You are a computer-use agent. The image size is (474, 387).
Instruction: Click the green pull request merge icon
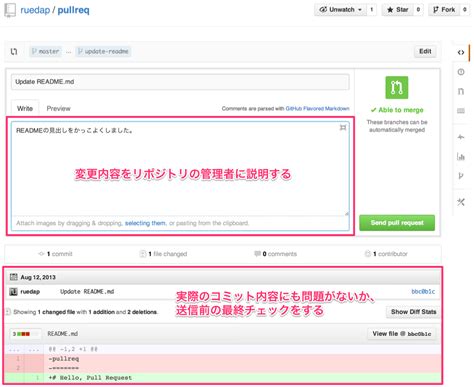(397, 88)
